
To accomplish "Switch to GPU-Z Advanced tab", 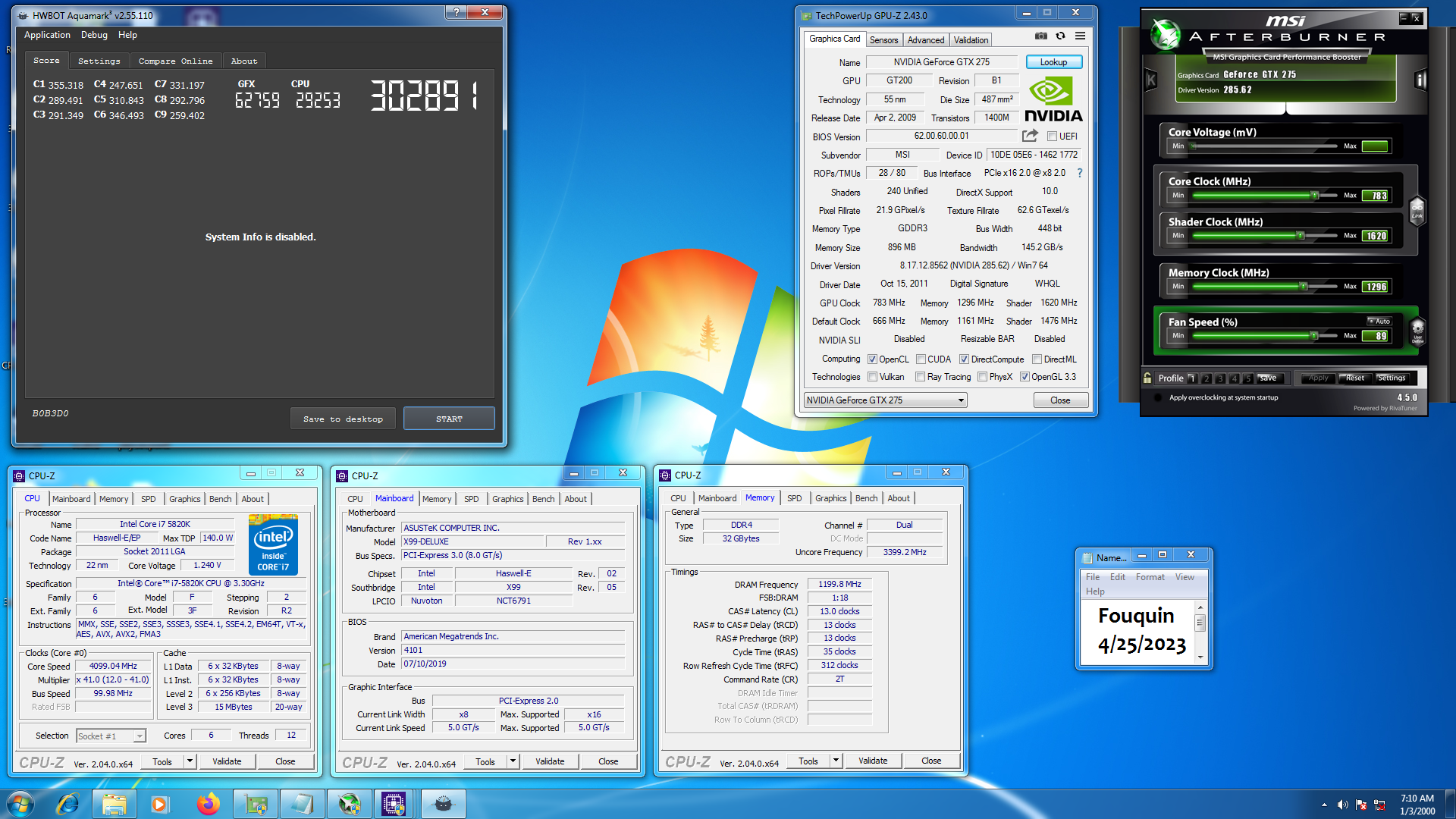I will click(x=926, y=40).
